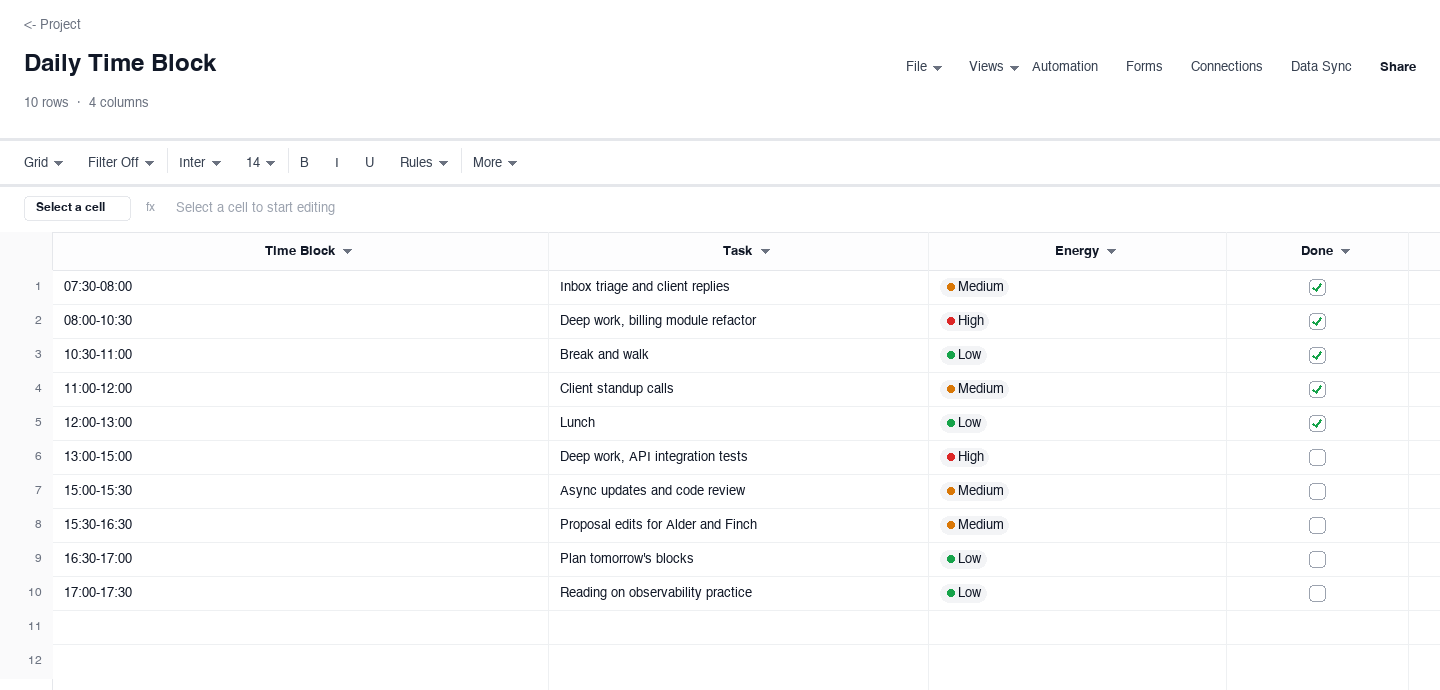Viewport: 1440px width, 690px height.
Task: Open Time Block column header menu
Action: coord(347,252)
